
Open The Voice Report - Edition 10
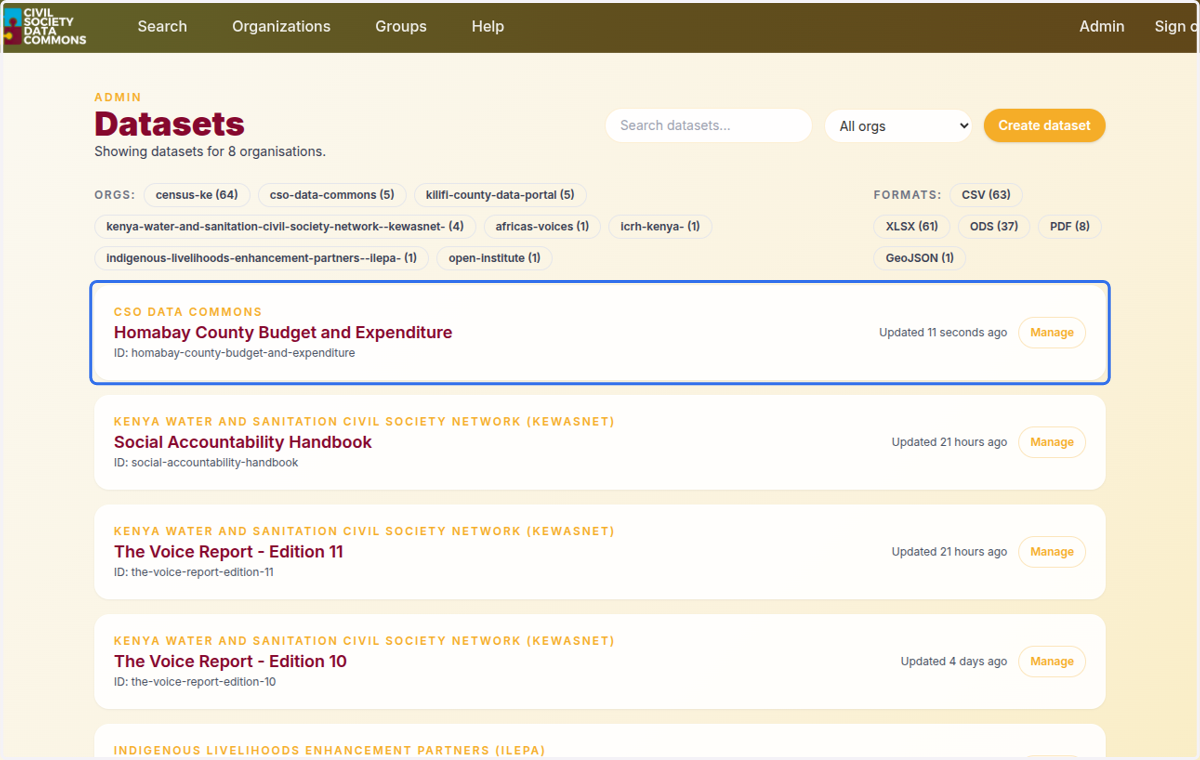coord(230,661)
